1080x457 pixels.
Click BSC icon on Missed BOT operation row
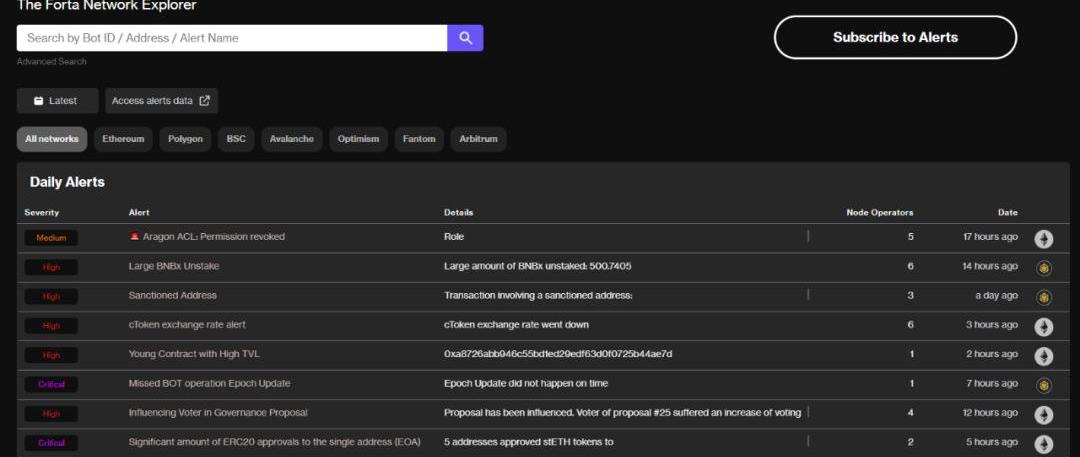pyautogui.click(x=1043, y=385)
